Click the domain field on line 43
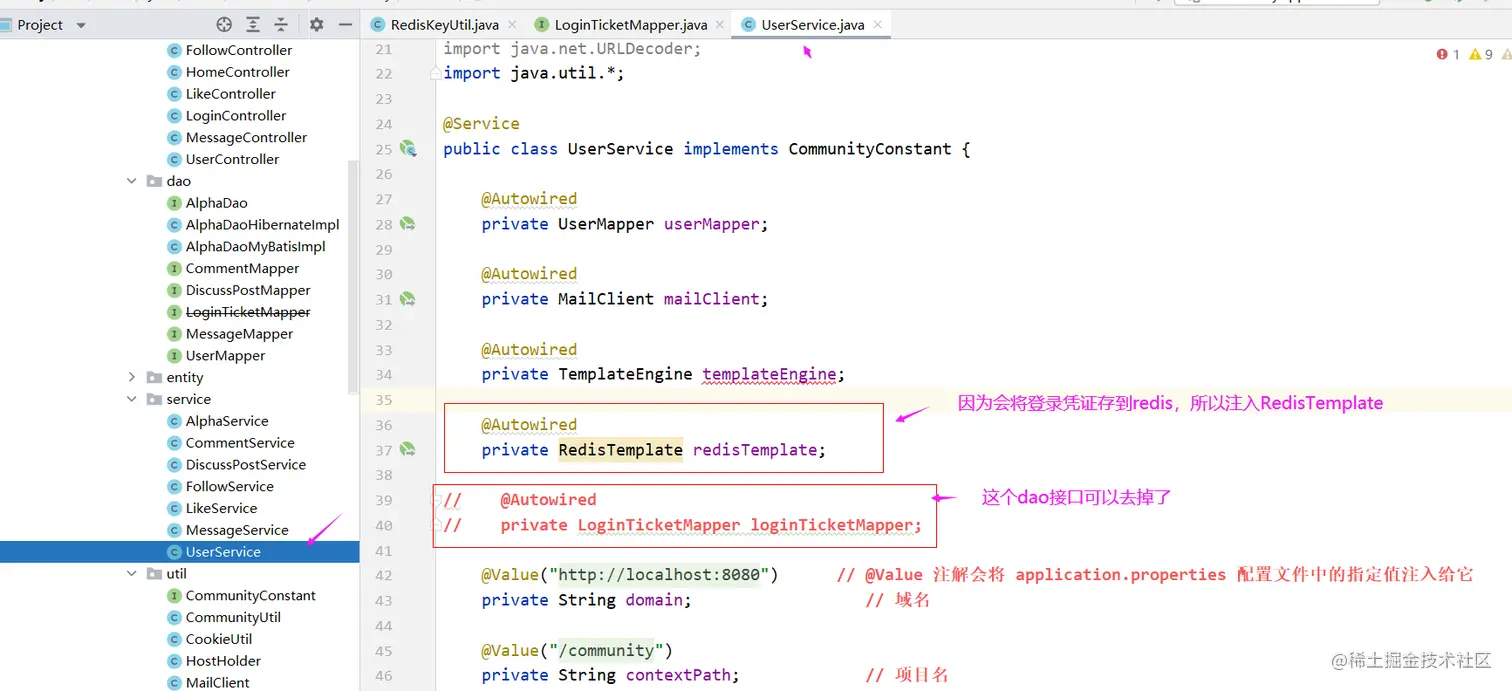 654,600
